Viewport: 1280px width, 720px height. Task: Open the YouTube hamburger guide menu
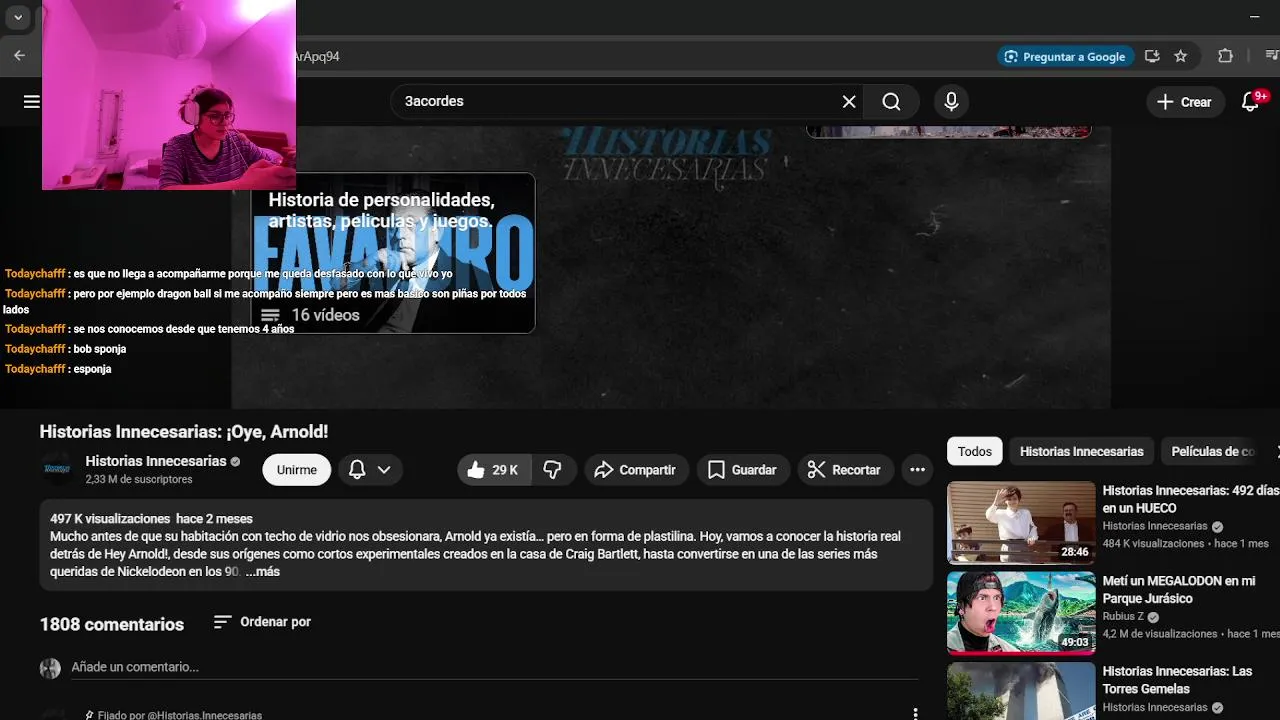pyautogui.click(x=32, y=101)
